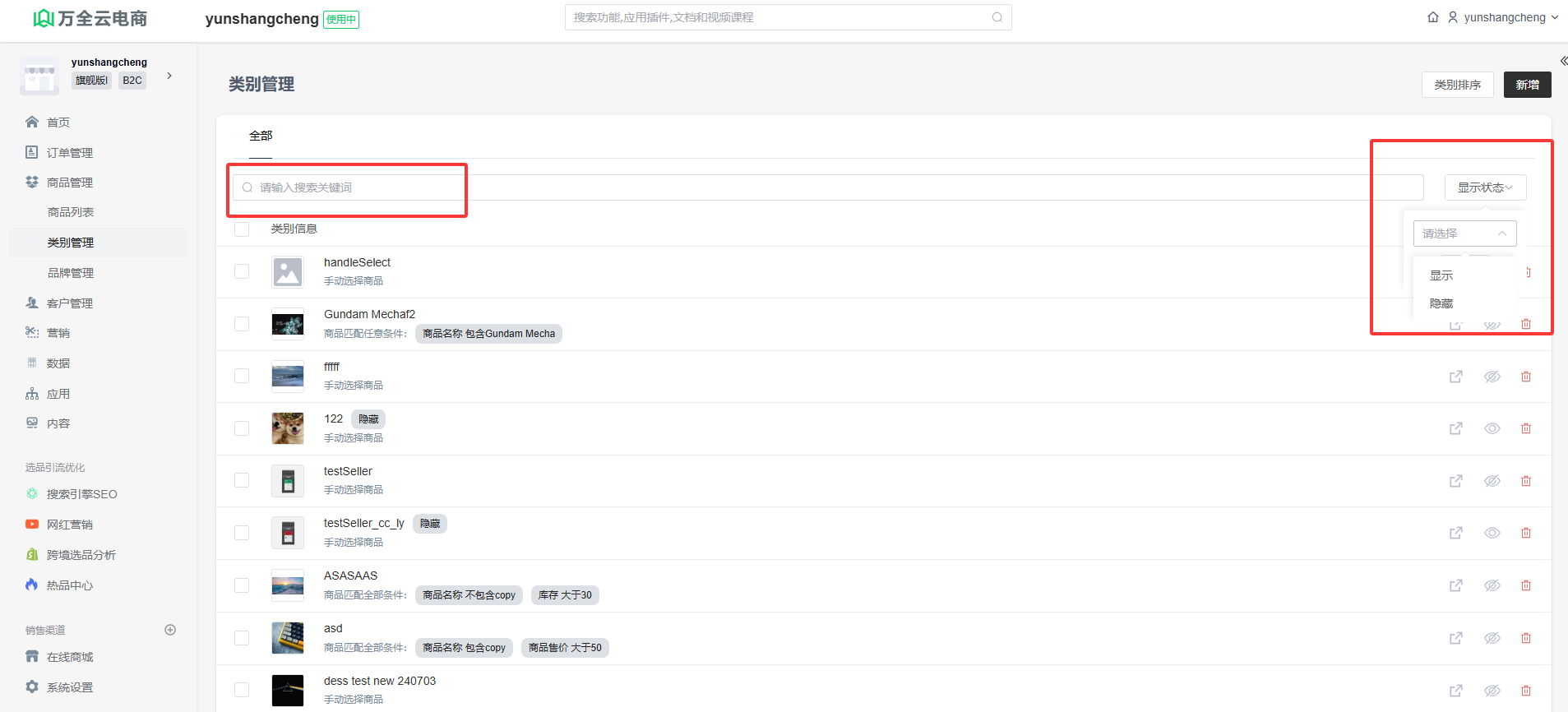This screenshot has height=712, width=1568.
Task: Click the 新增 button
Action: point(1527,85)
